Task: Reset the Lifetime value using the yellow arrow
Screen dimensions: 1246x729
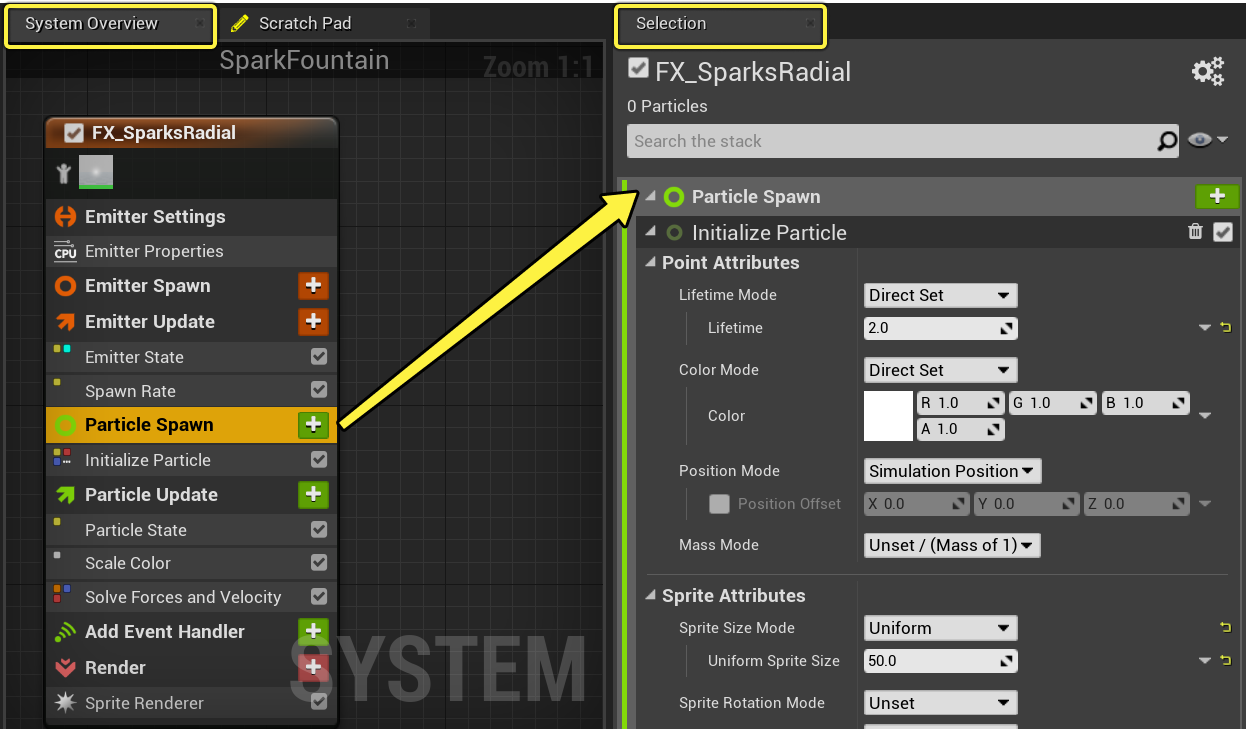Action: point(1225,327)
